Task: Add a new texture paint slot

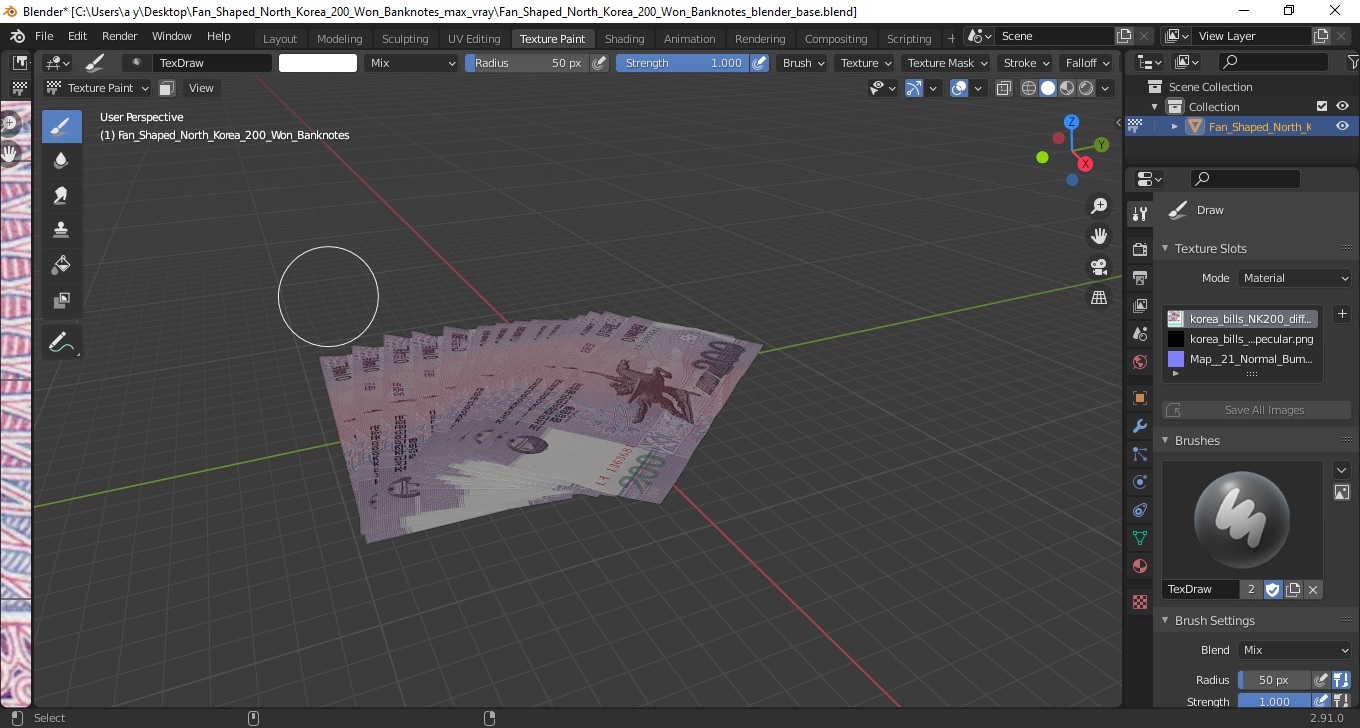Action: [1342, 314]
